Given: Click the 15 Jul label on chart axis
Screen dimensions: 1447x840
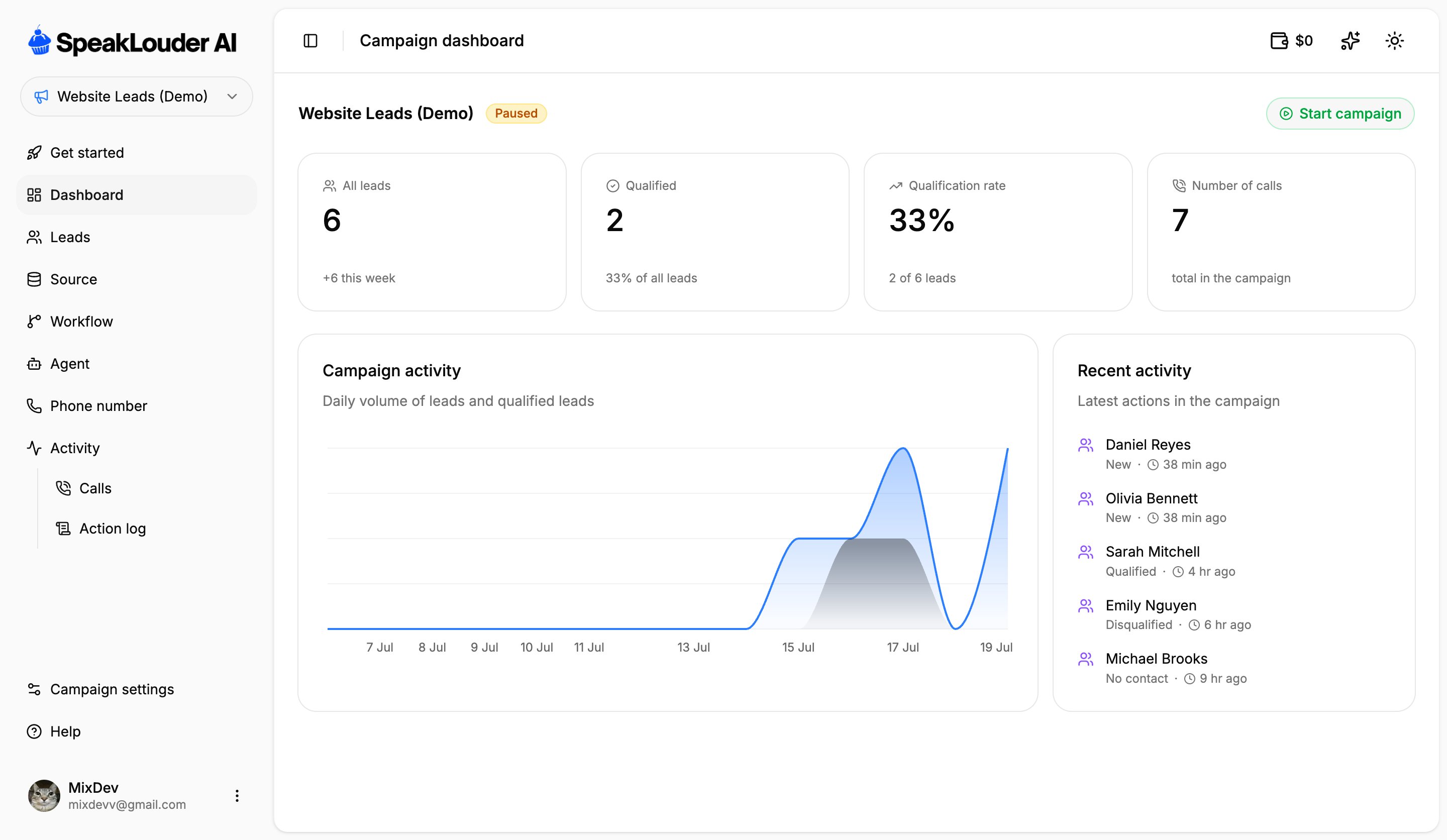Looking at the screenshot, I should coord(798,648).
